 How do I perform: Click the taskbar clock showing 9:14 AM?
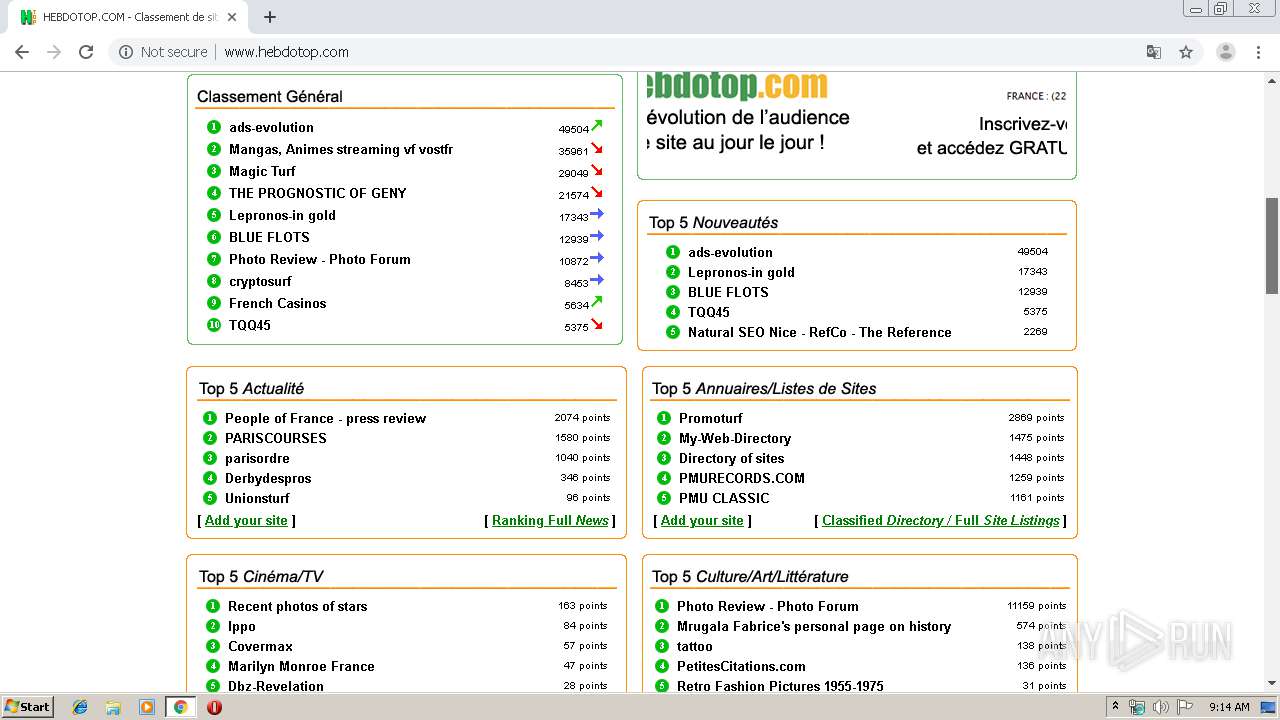[x=1229, y=706]
